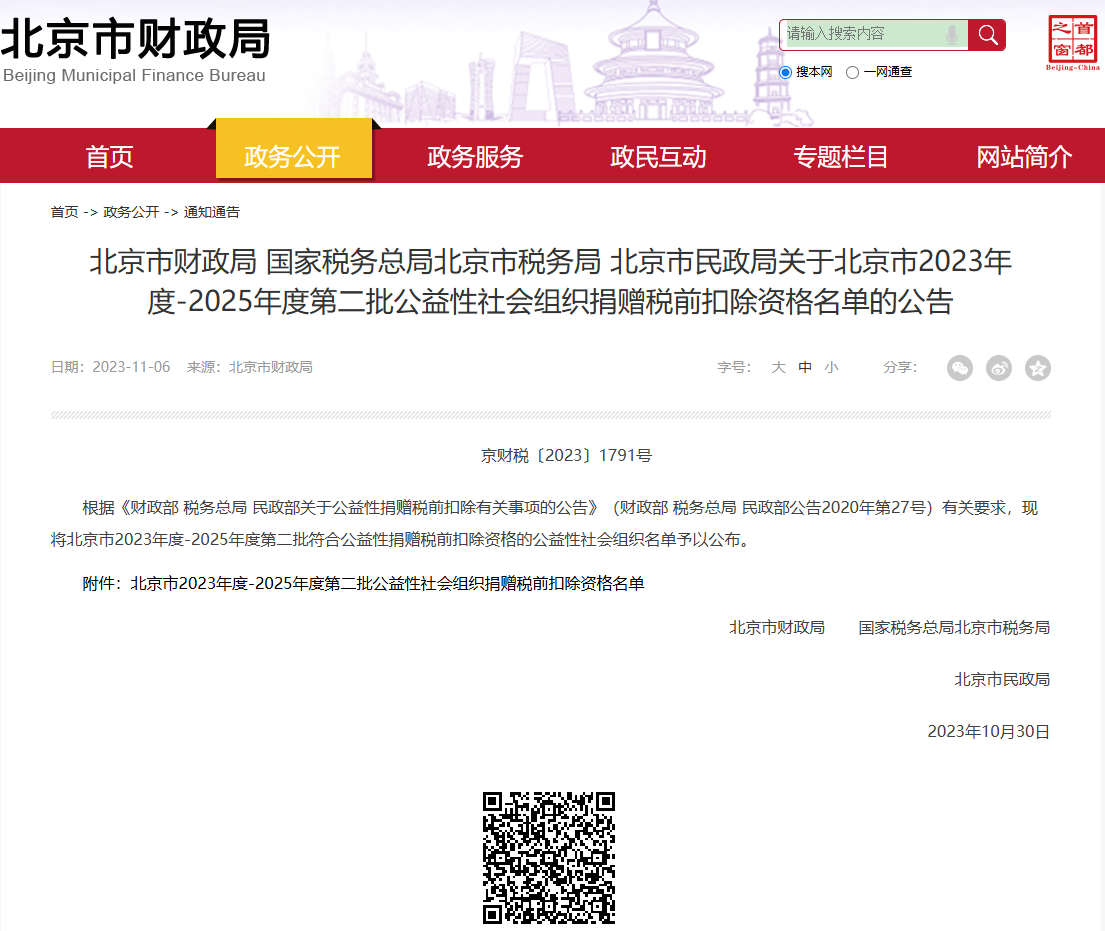Image resolution: width=1105 pixels, height=931 pixels.
Task: Select the 搜本网 radio button
Action: 786,72
